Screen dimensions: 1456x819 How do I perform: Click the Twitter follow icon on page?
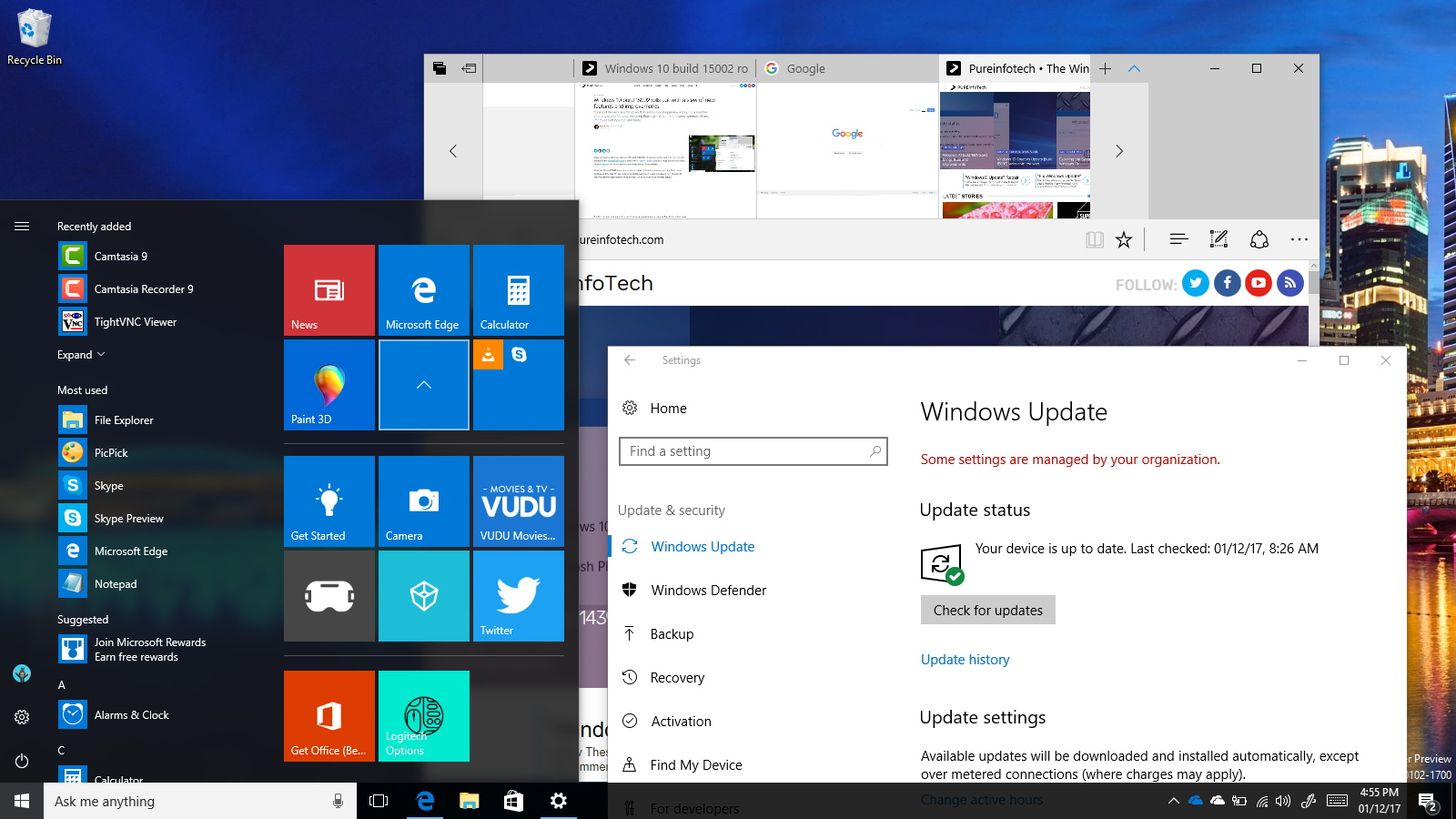(x=1196, y=283)
